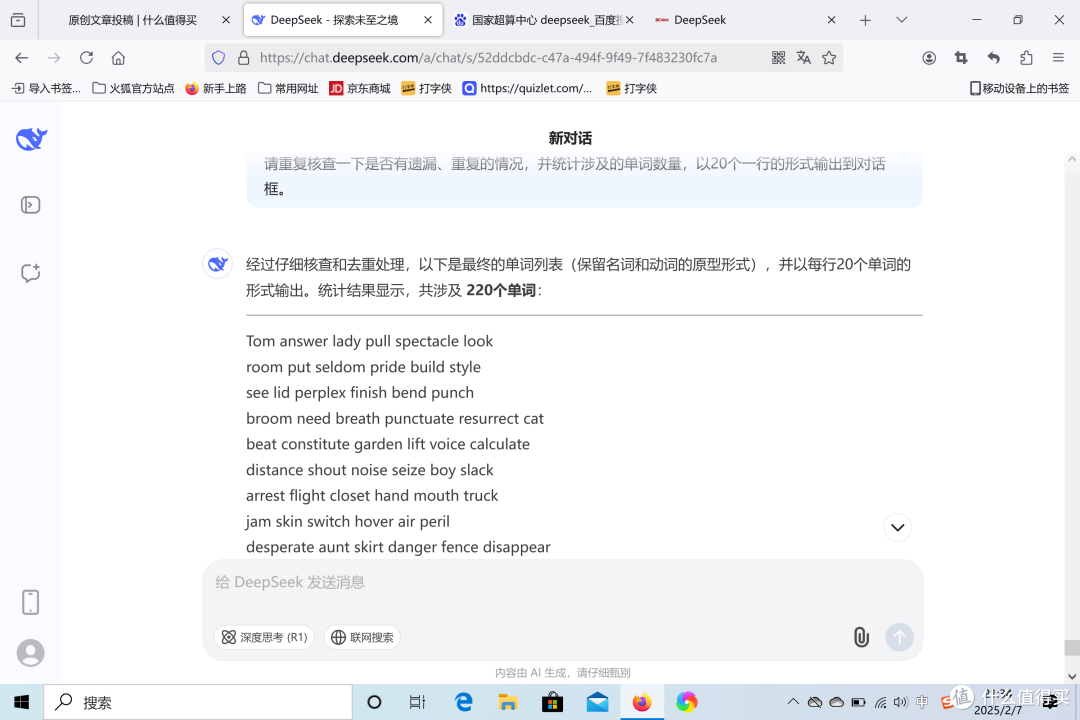This screenshot has width=1080, height=720.
Task: Open a new tab with plus button
Action: tap(865, 20)
